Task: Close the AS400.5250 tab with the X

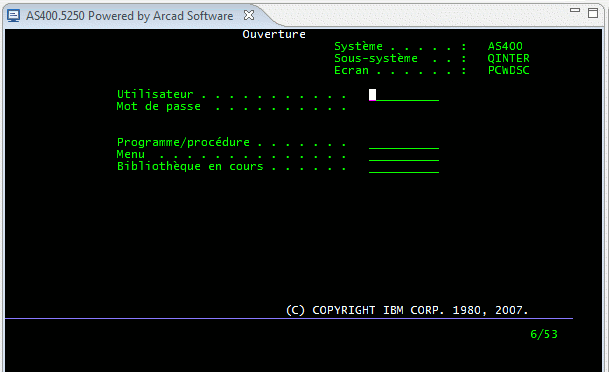Action: click(249, 15)
